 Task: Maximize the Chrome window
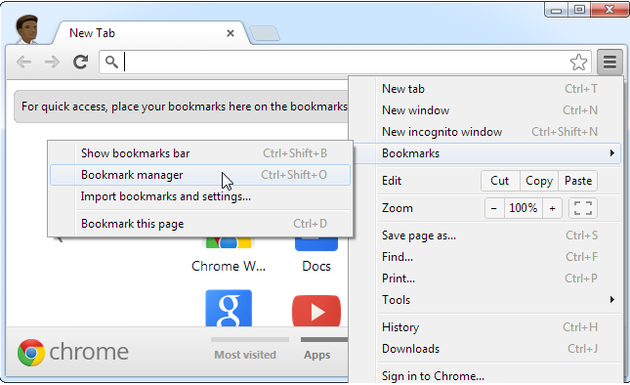pyautogui.click(x=579, y=10)
